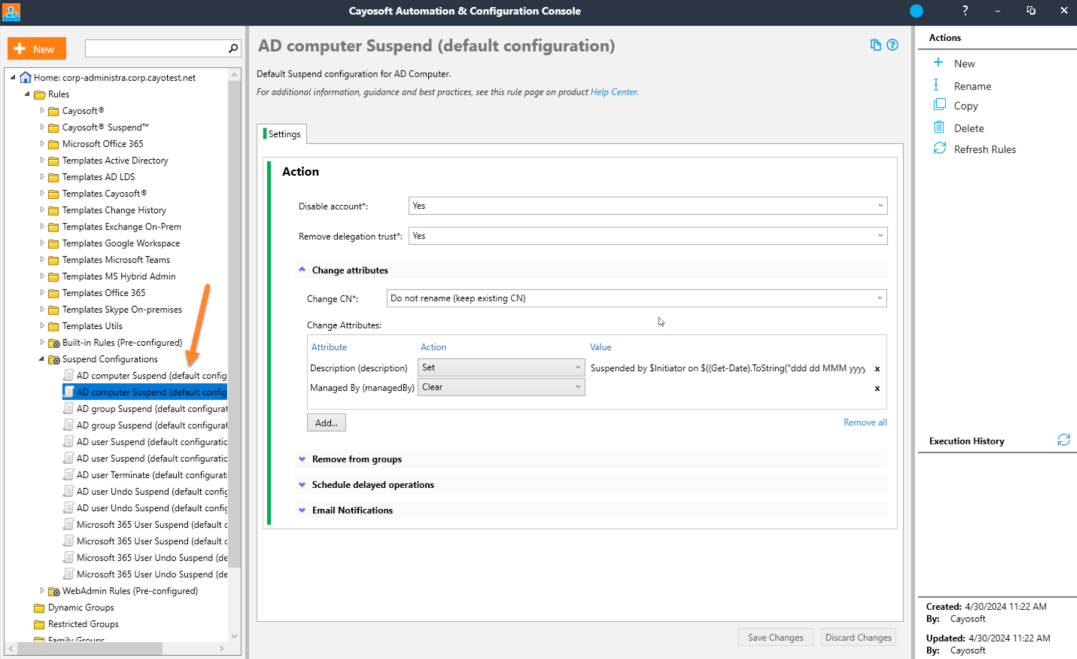Click the orange New button
Image resolution: width=1077 pixels, height=659 pixels.
coord(37,49)
